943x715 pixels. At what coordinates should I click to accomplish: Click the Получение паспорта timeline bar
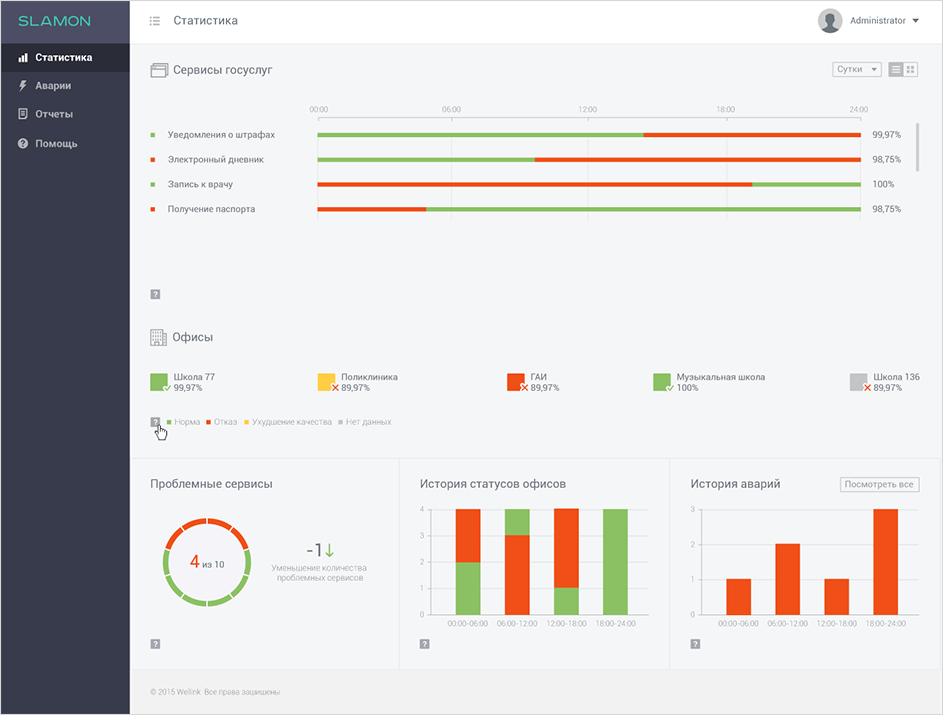click(589, 209)
